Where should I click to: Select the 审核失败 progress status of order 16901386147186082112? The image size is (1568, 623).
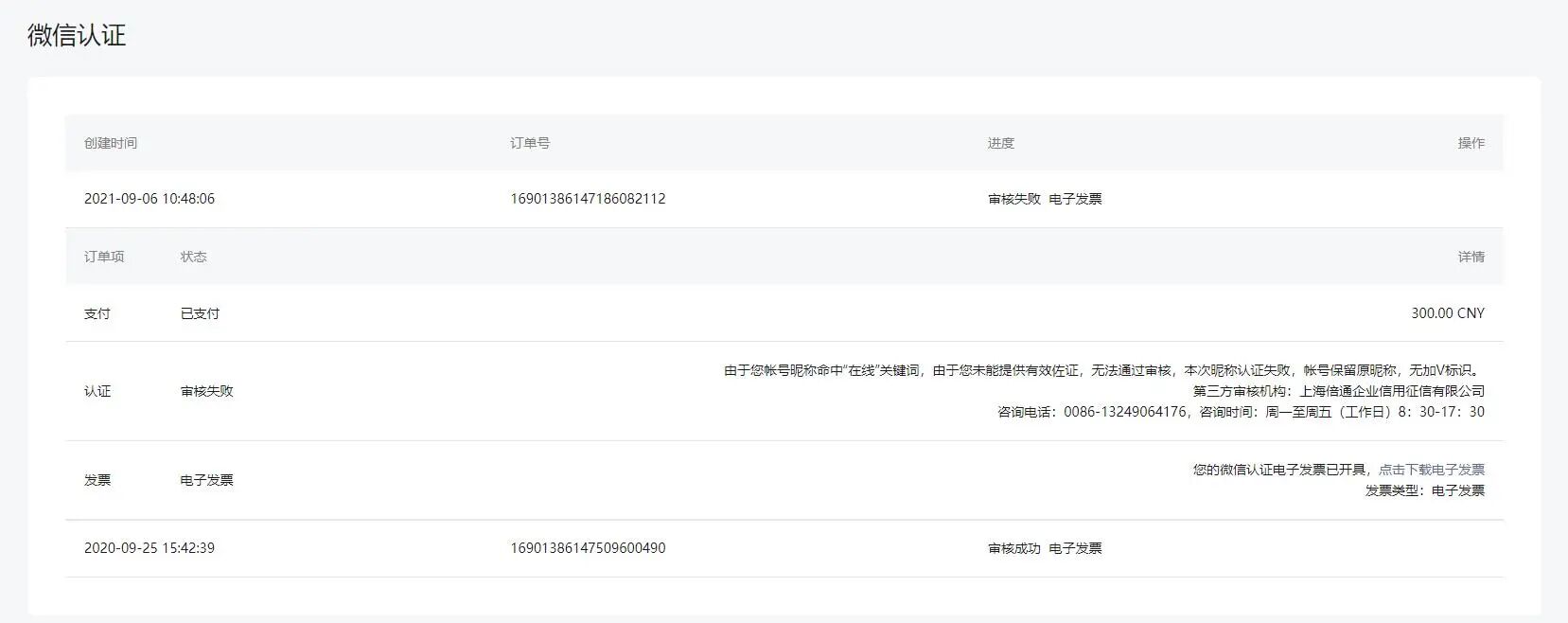click(1013, 199)
